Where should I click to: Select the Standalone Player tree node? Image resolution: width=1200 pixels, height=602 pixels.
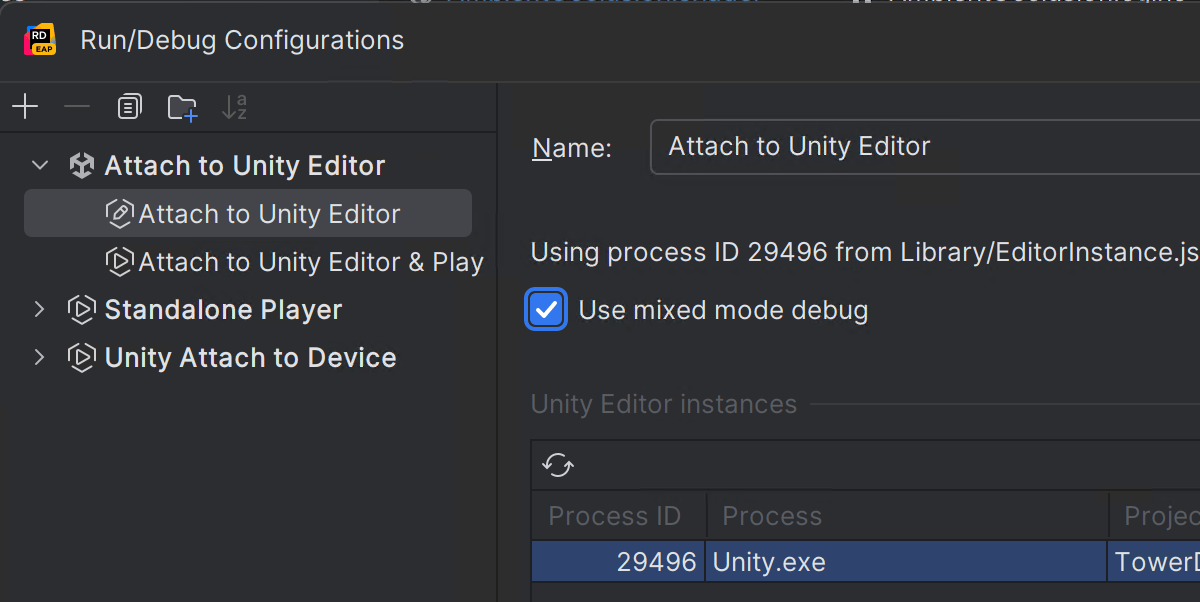click(223, 310)
